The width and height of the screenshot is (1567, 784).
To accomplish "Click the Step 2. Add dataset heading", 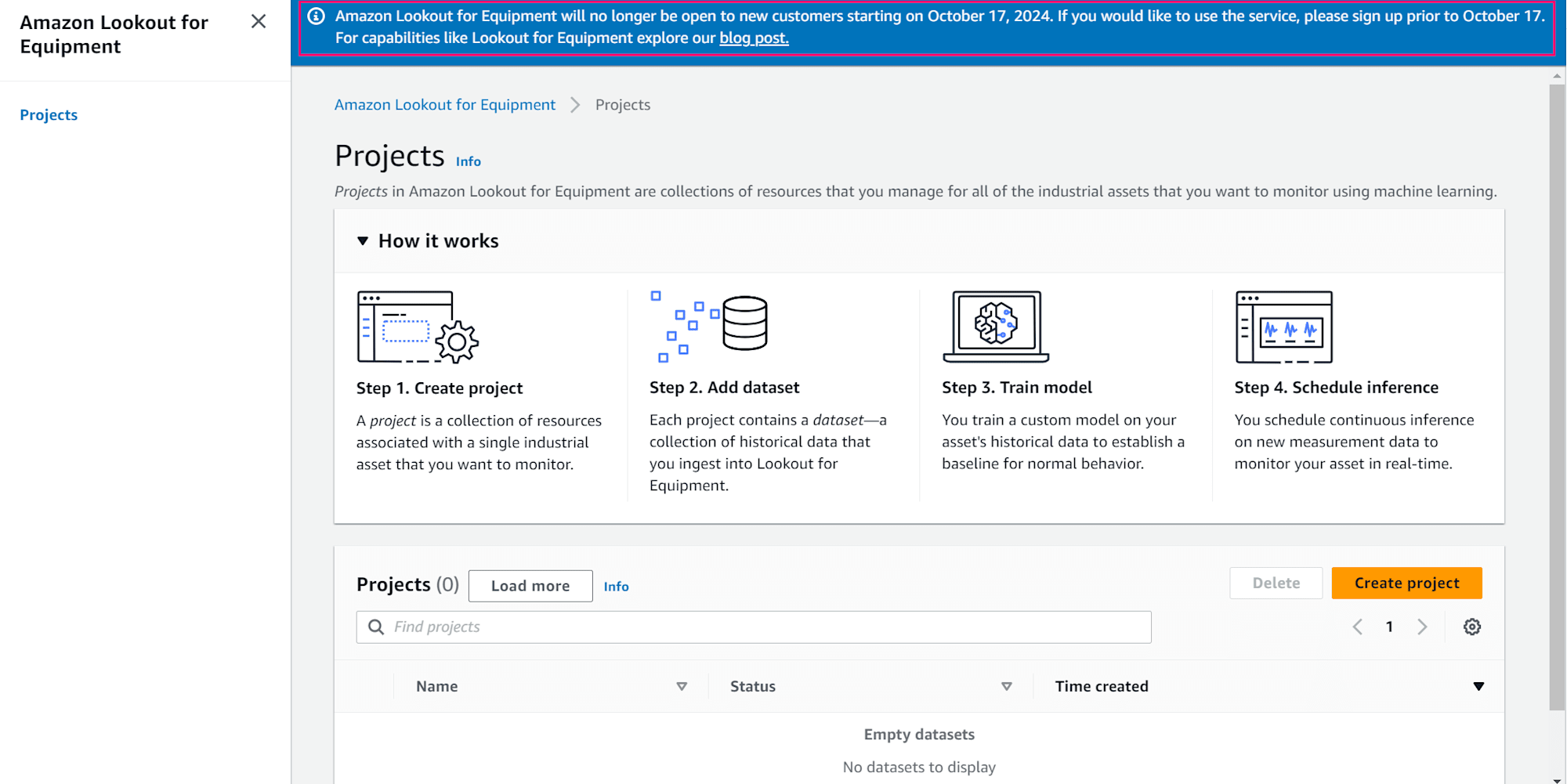I will [x=725, y=388].
